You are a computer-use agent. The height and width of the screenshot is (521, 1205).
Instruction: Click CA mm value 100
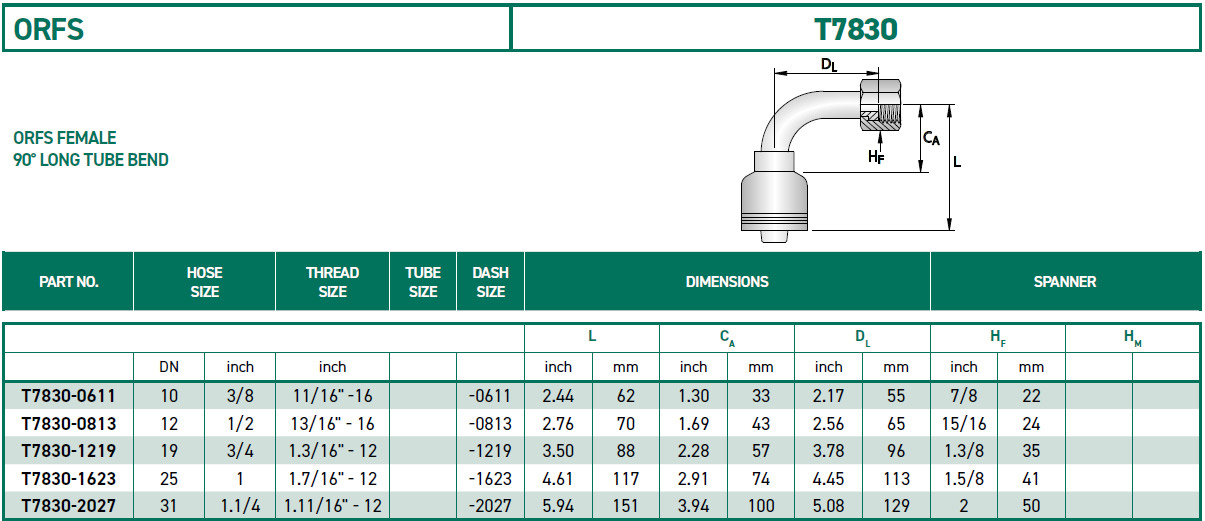click(760, 506)
